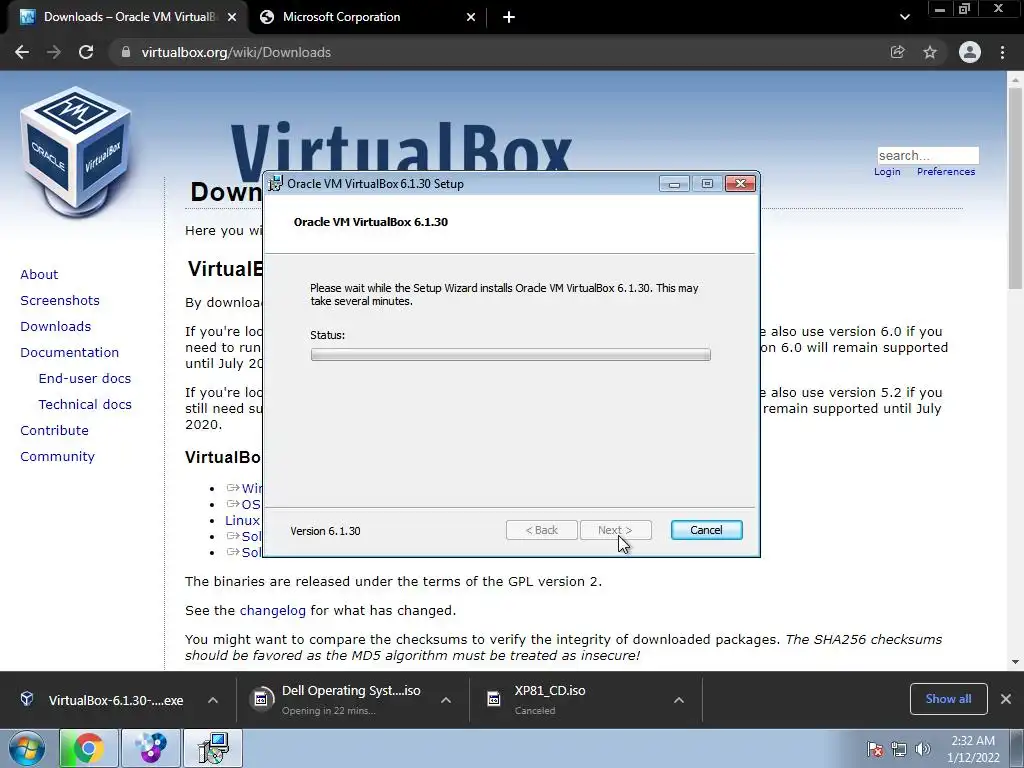
Task: Close the VirtualBox Setup dialog
Action: tap(741, 184)
